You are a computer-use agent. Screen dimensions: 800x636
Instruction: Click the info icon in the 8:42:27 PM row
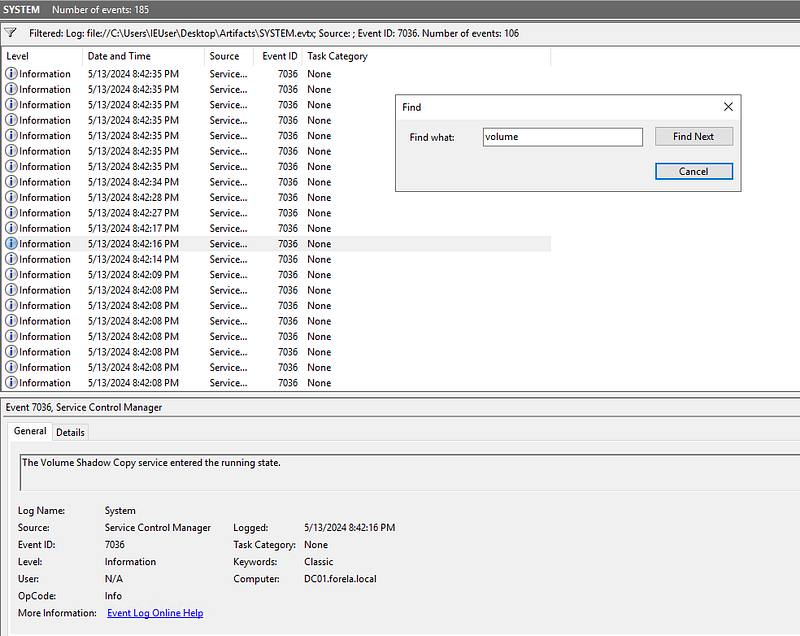11,212
